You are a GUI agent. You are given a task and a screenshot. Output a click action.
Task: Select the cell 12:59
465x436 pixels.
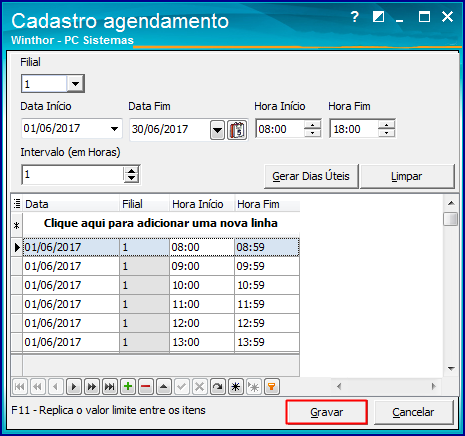click(267, 323)
